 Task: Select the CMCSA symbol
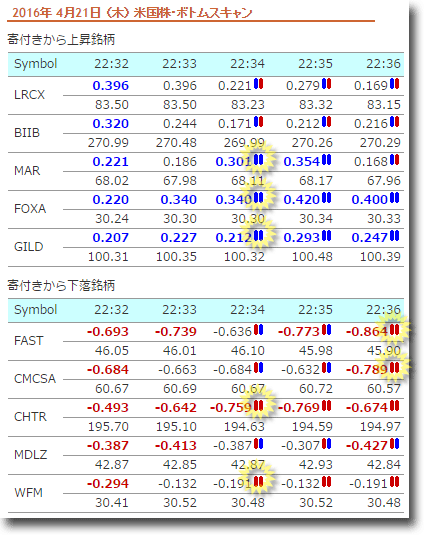click(x=35, y=378)
